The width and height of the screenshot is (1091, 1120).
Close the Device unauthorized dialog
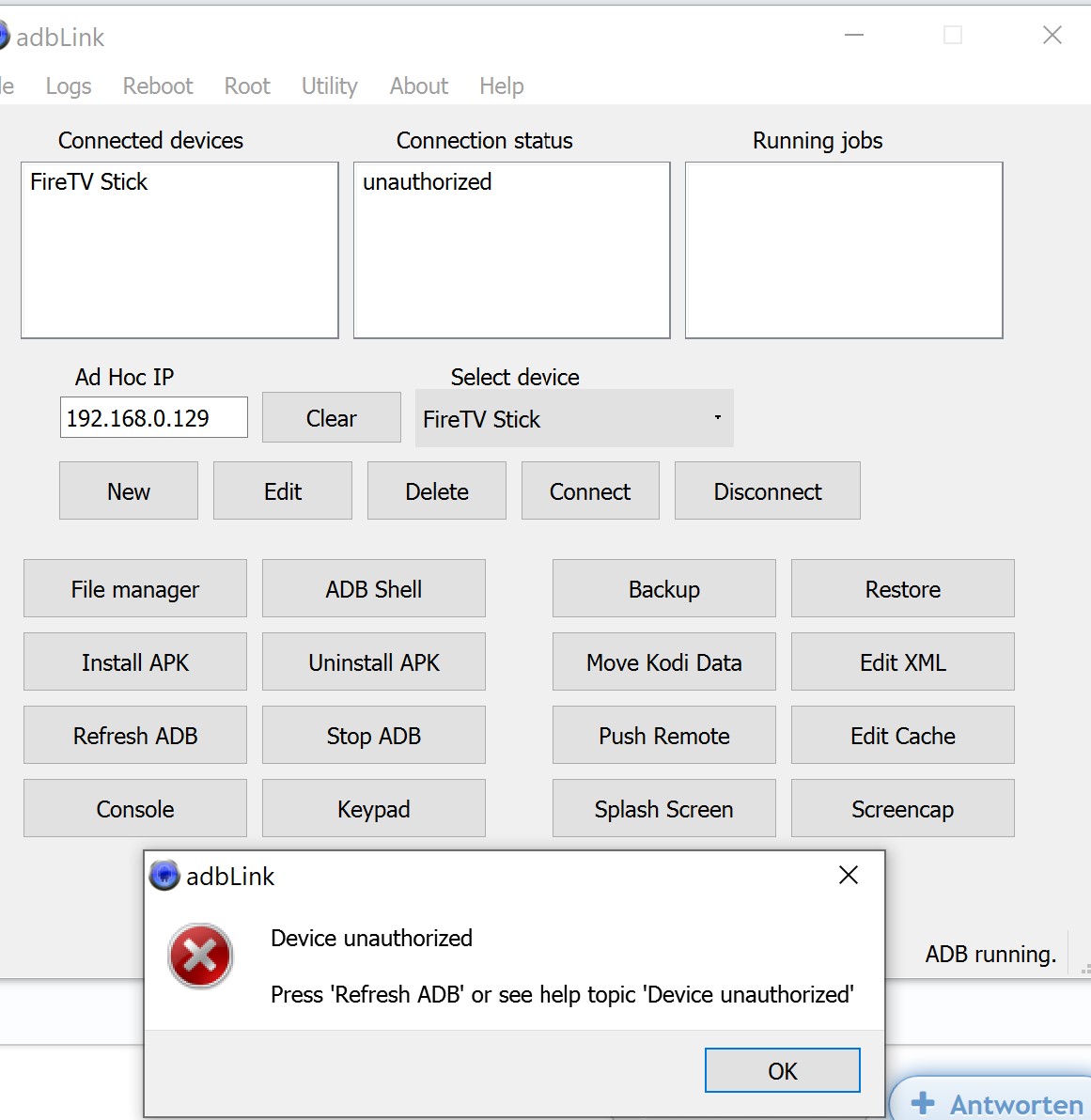tap(848, 875)
